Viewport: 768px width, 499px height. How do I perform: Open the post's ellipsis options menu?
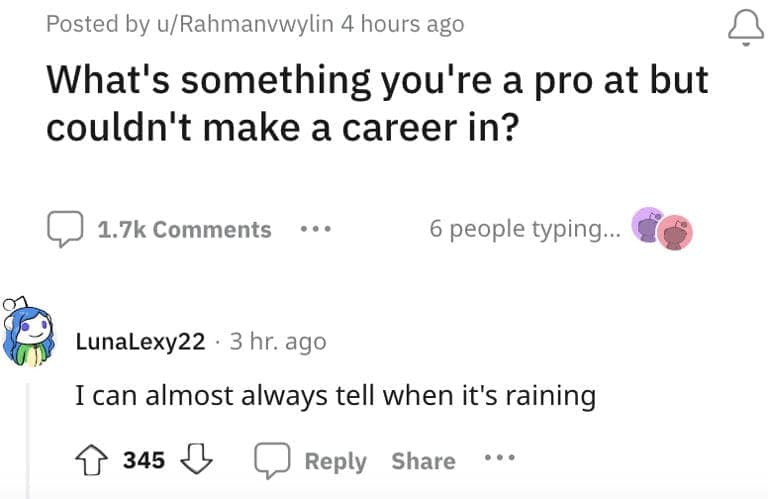[316, 229]
